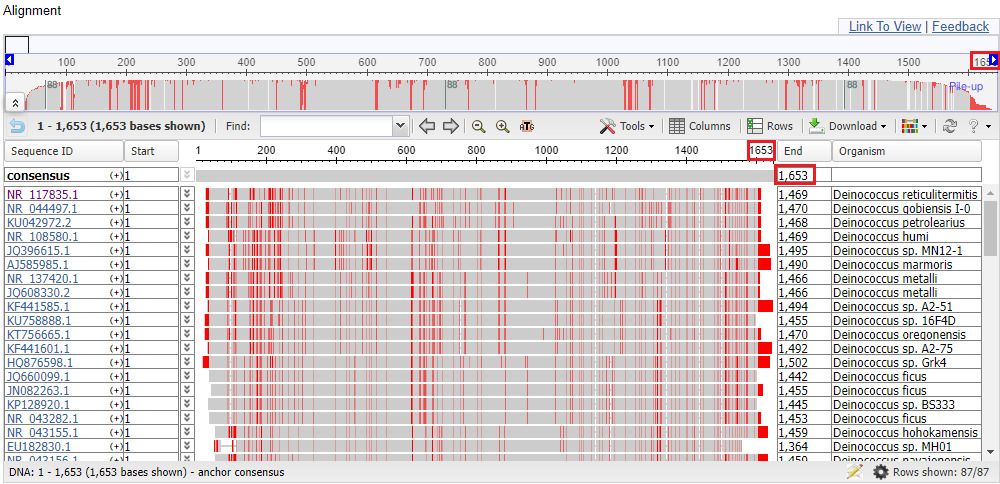This screenshot has height=484, width=1000.
Task: Click right blue overview scroll arrow
Action: point(994,60)
